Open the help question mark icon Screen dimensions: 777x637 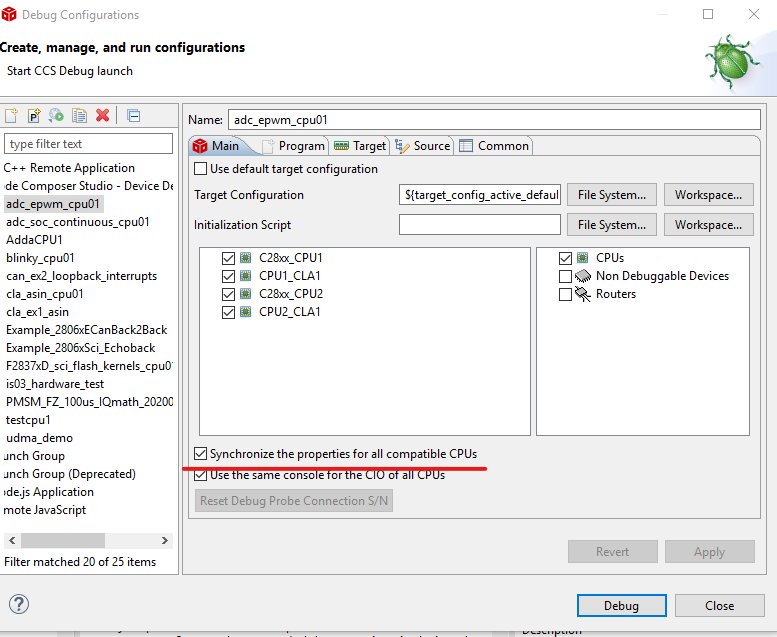[x=19, y=604]
